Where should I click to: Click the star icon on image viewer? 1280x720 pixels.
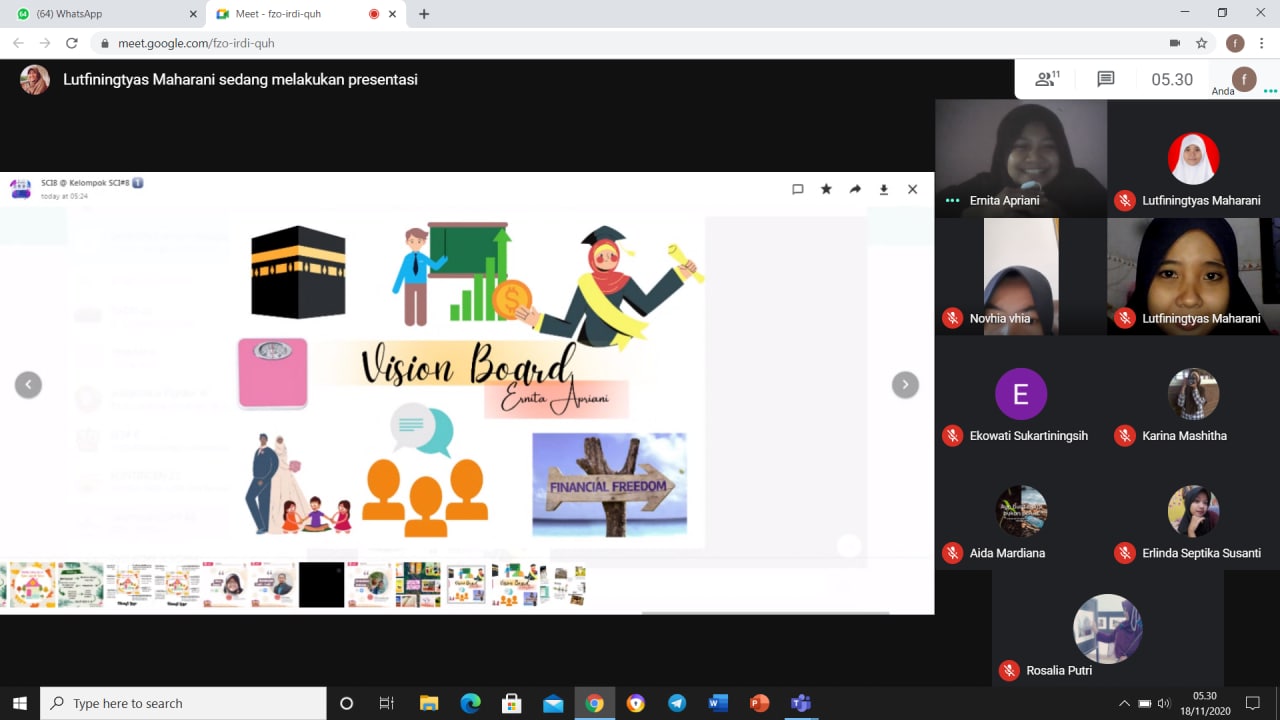click(x=826, y=189)
